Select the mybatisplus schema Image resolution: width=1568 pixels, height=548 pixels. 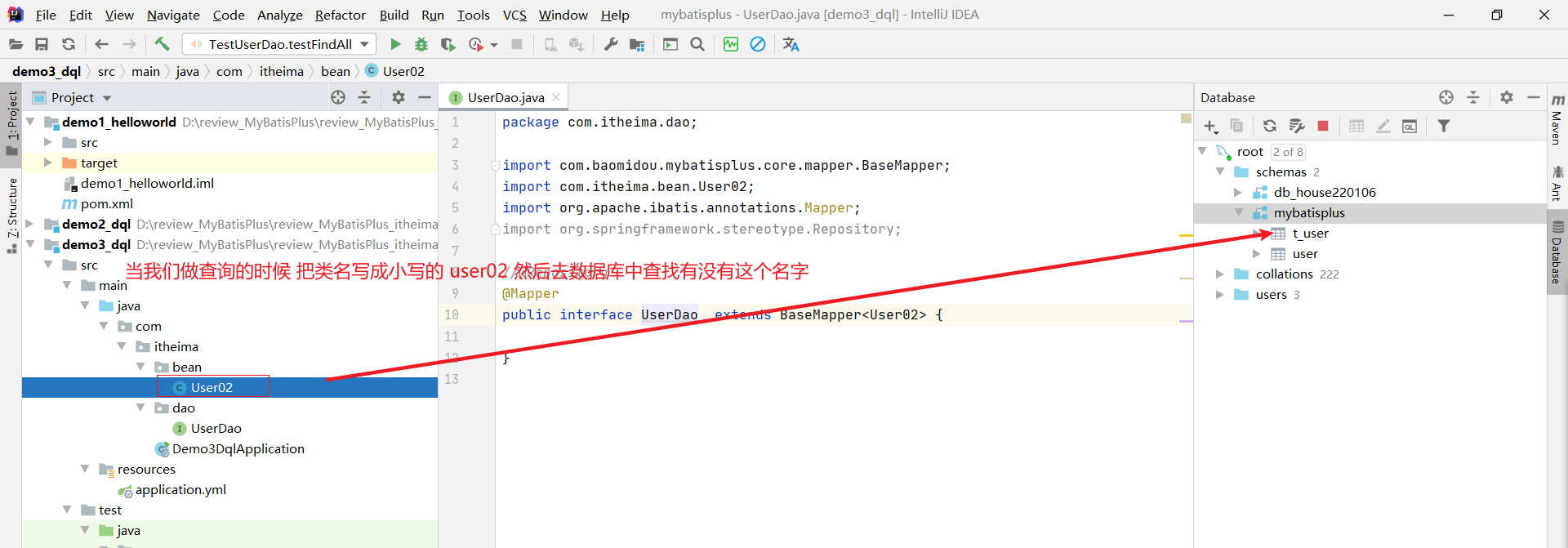(x=1309, y=212)
